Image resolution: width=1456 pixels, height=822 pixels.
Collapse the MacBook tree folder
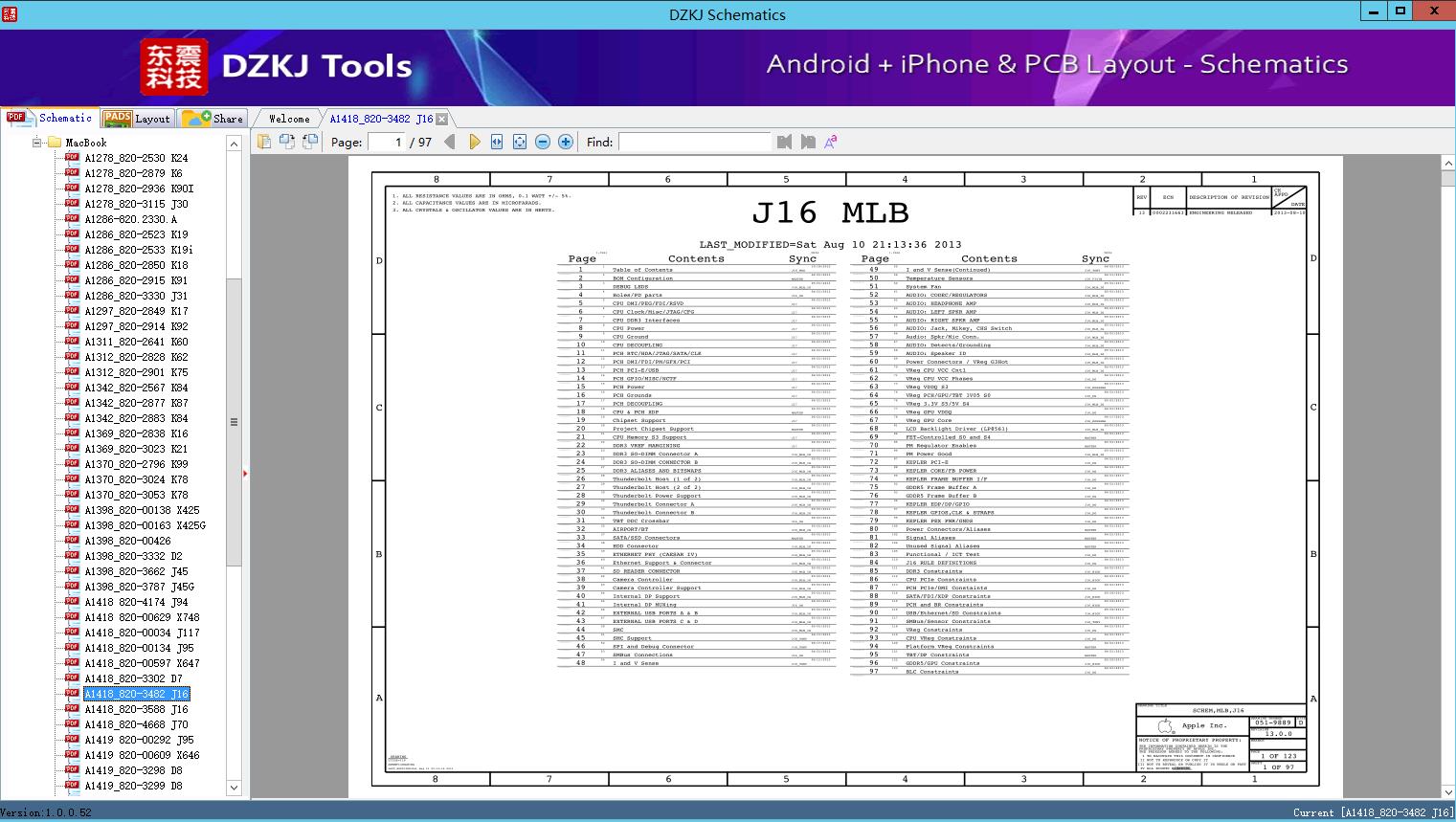(37, 143)
